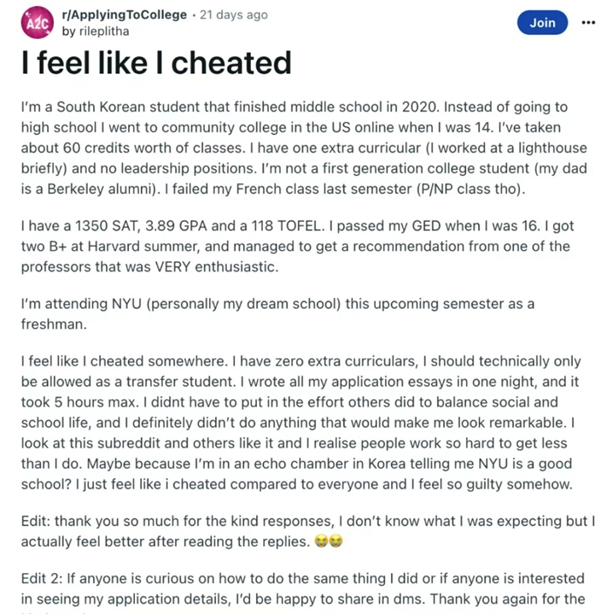The width and height of the screenshot is (607, 614).
Task: Click the paragraph about attending NYU
Action: pyautogui.click(x=278, y=314)
